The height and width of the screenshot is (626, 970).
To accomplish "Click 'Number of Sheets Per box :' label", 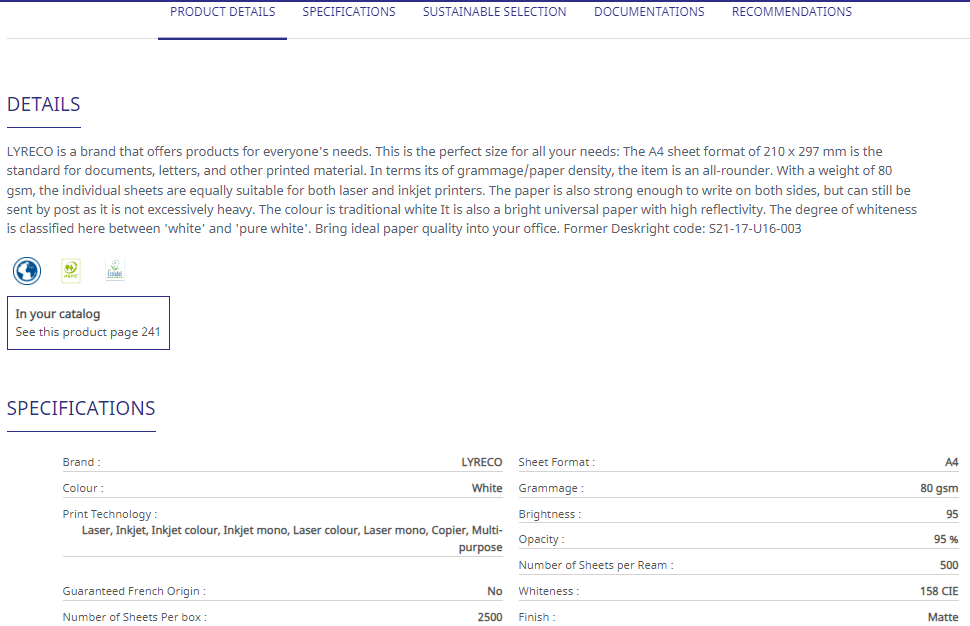I will tap(134, 617).
